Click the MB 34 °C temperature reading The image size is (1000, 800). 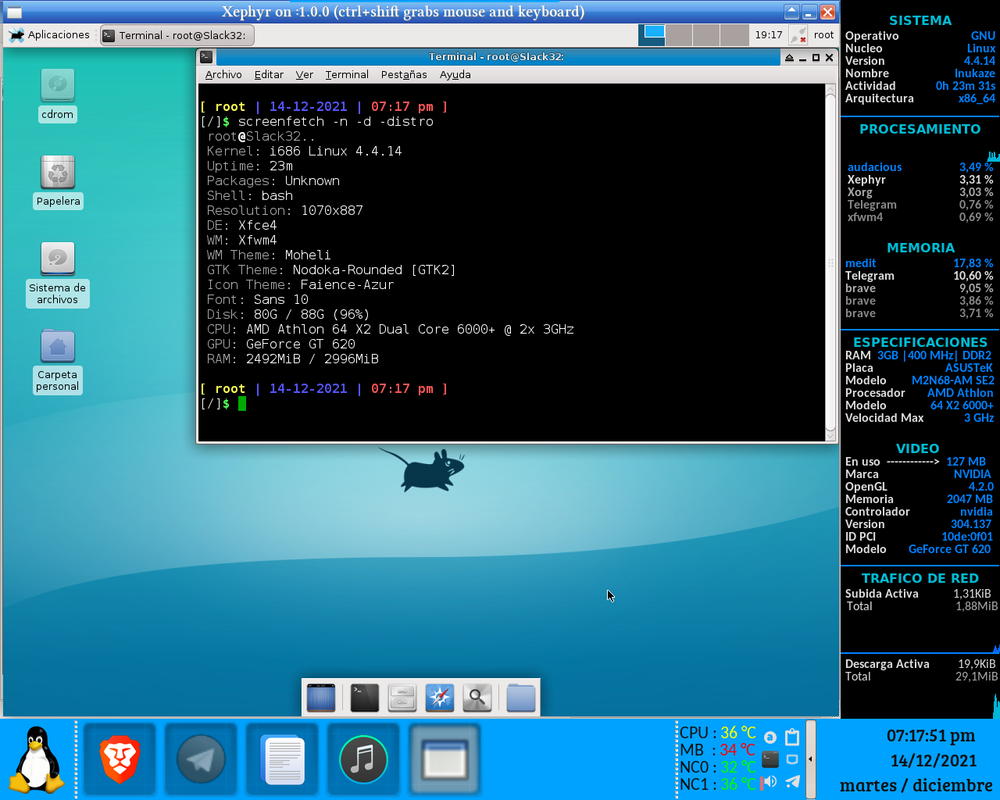[x=717, y=750]
